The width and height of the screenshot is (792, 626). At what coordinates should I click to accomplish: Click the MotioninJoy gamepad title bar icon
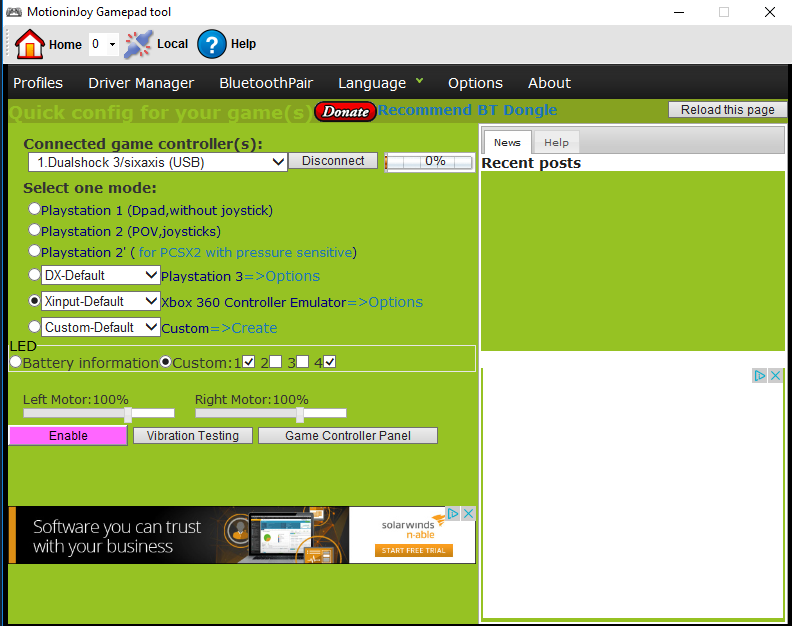point(14,12)
